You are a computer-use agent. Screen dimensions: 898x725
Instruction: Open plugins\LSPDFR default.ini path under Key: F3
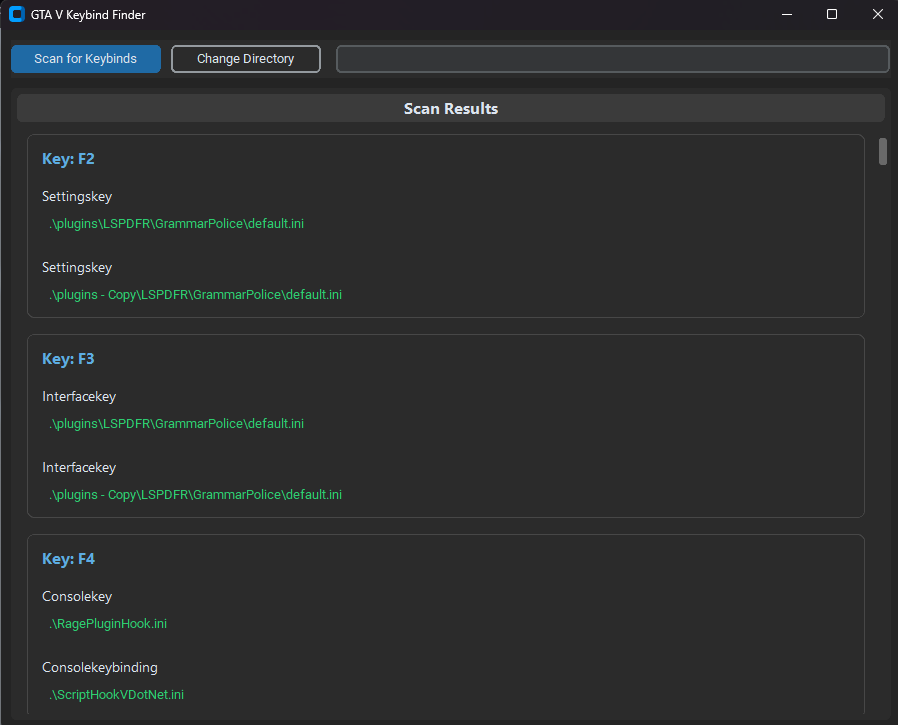coord(177,424)
